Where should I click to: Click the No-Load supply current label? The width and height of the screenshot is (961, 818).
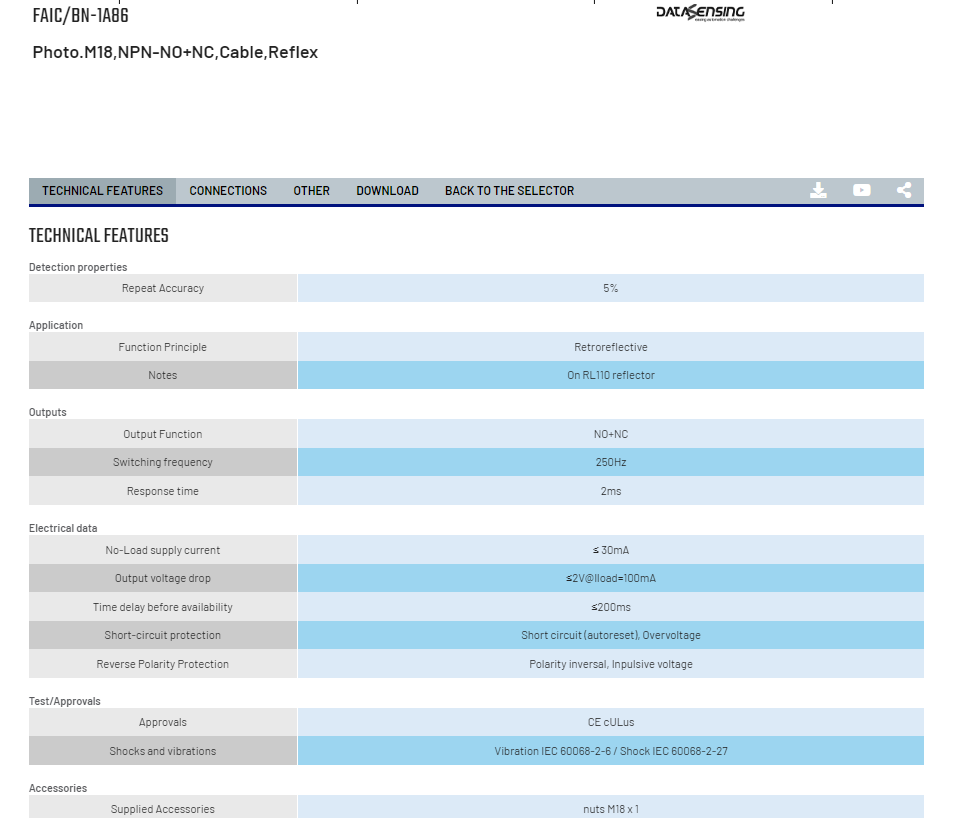[x=162, y=550]
